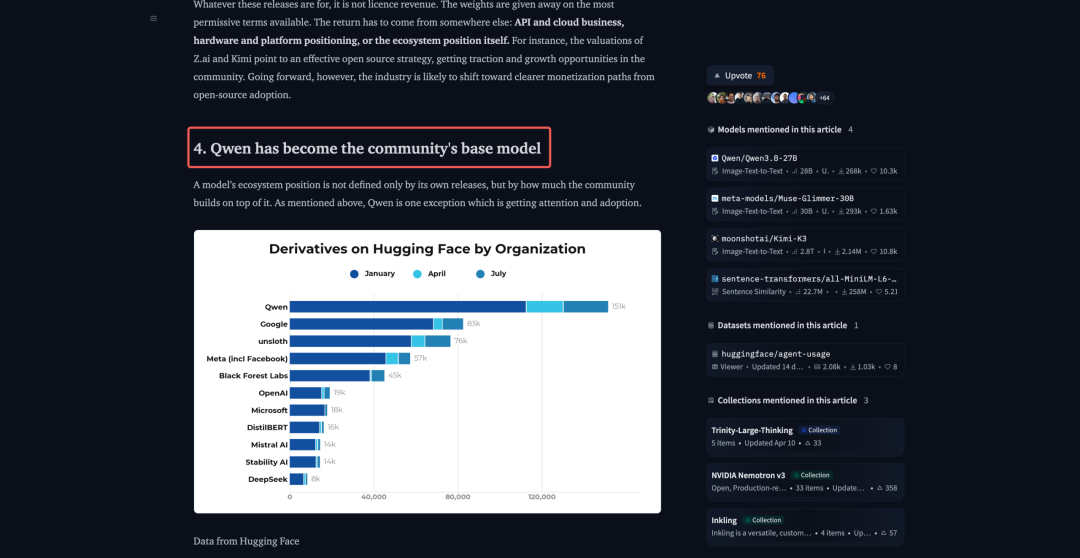Viewport: 1080px width, 558px height.
Task: Click the heart icon beside 8 likes
Action: 887,366
